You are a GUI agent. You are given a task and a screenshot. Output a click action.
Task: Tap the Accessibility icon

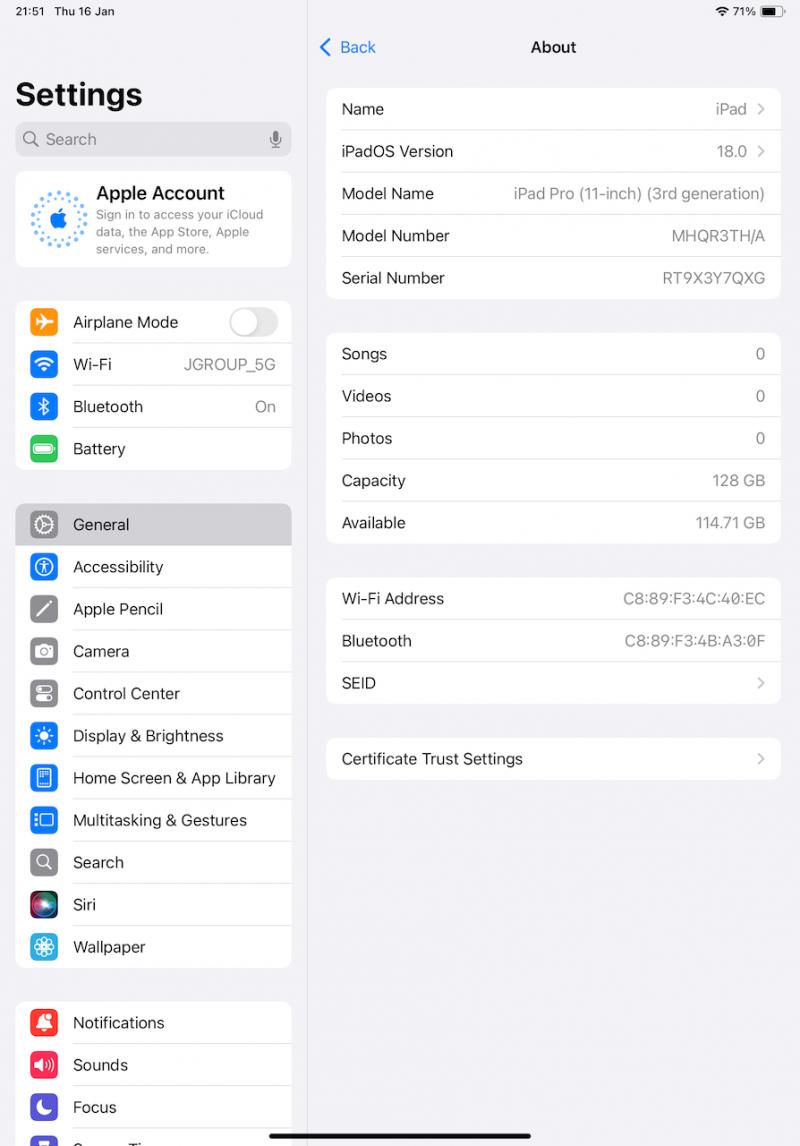pos(44,566)
